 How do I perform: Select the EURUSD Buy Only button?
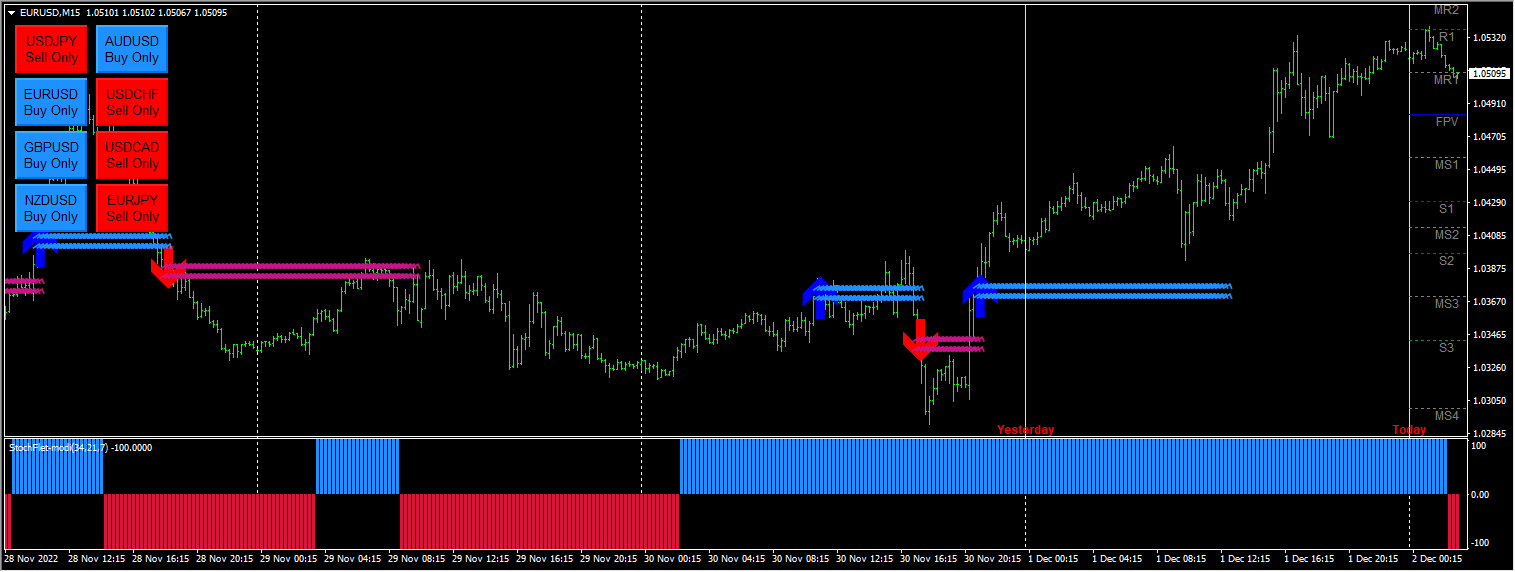click(x=51, y=102)
